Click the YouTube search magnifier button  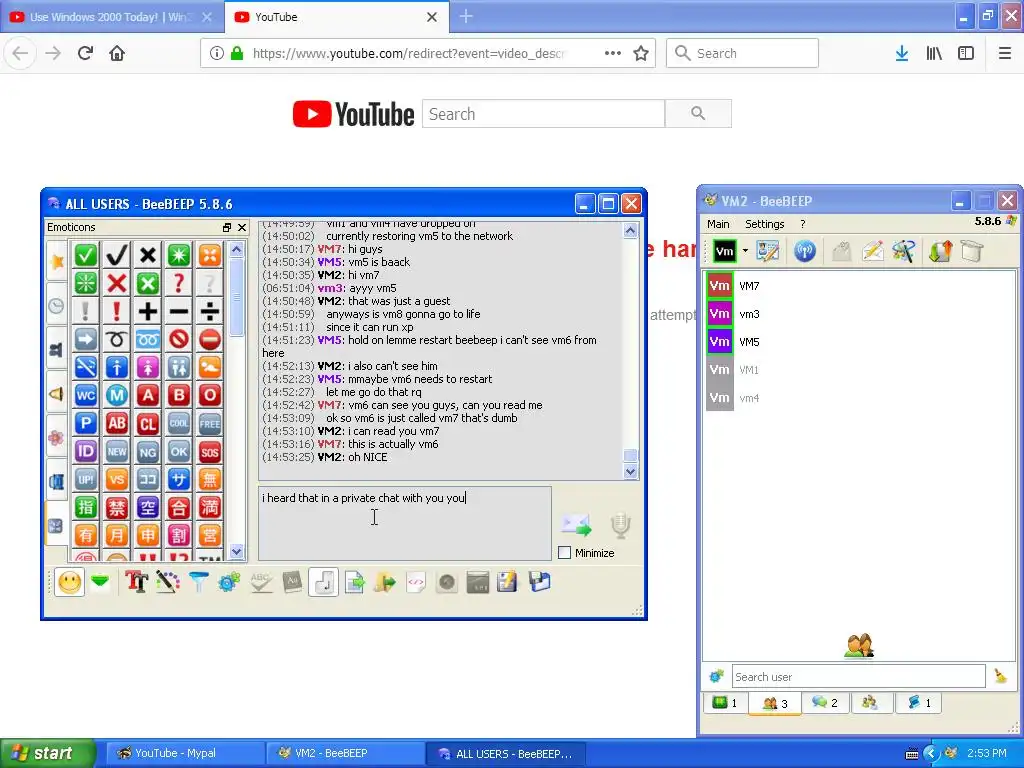click(698, 114)
